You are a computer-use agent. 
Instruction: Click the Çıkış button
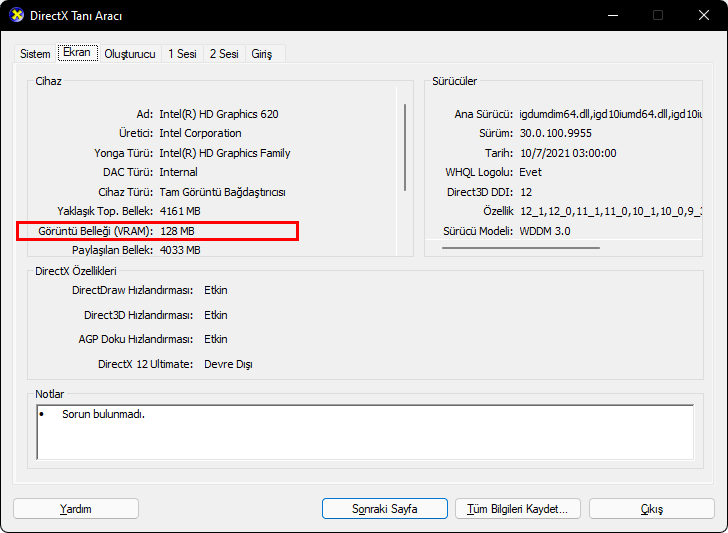(x=651, y=509)
